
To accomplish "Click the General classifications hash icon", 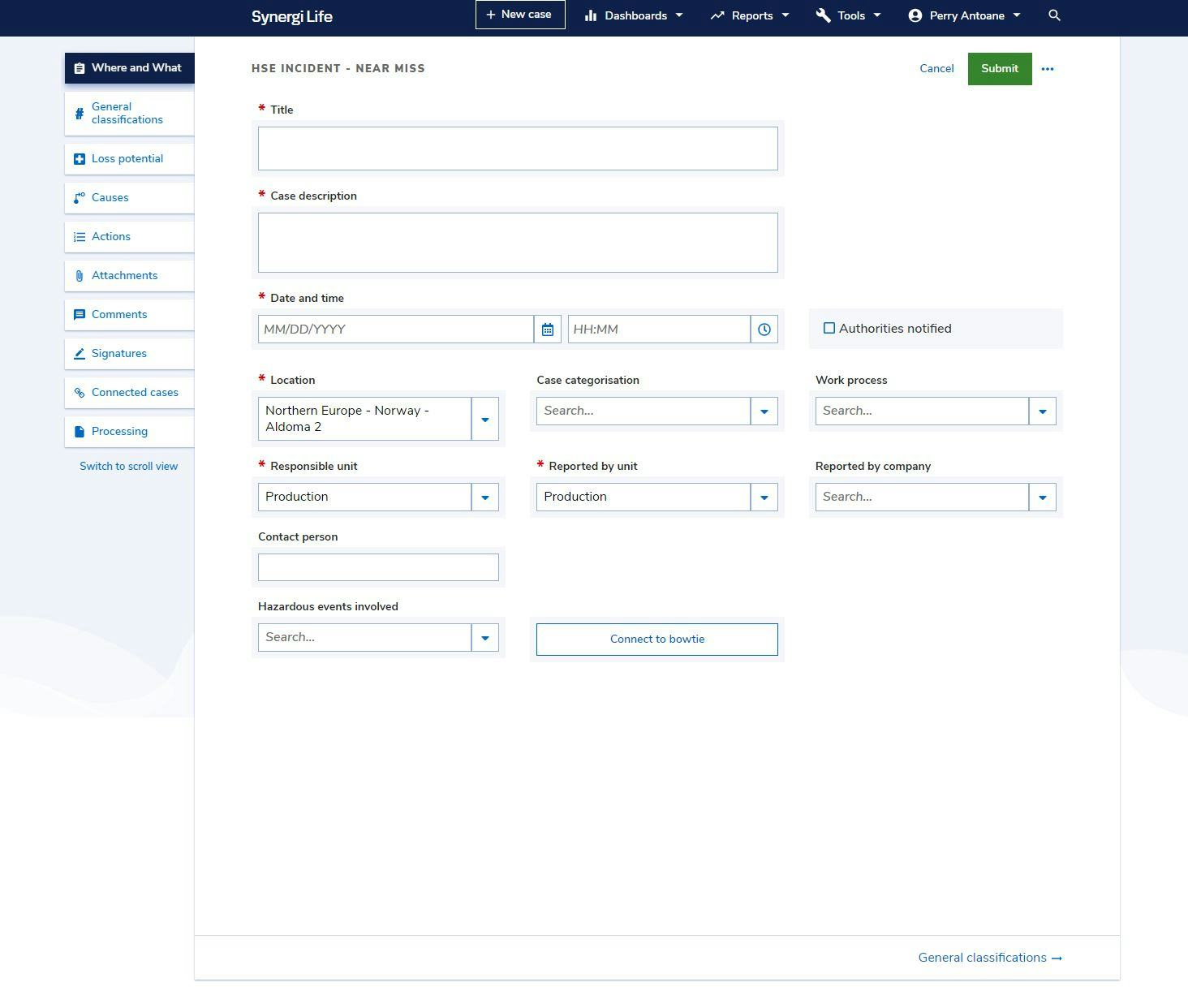I will (x=80, y=114).
